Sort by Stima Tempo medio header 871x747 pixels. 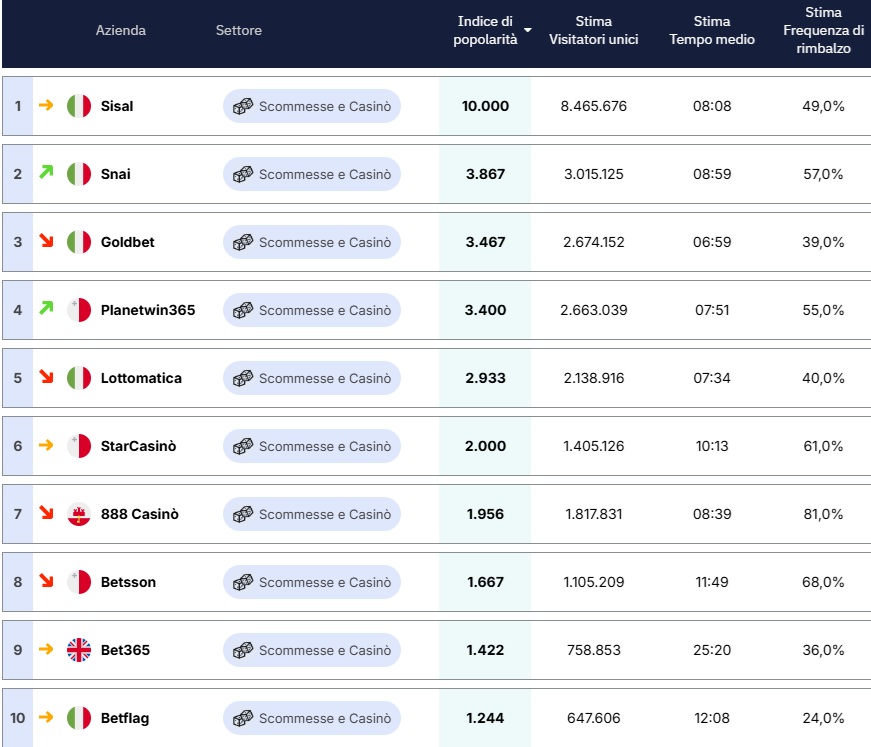[712, 30]
